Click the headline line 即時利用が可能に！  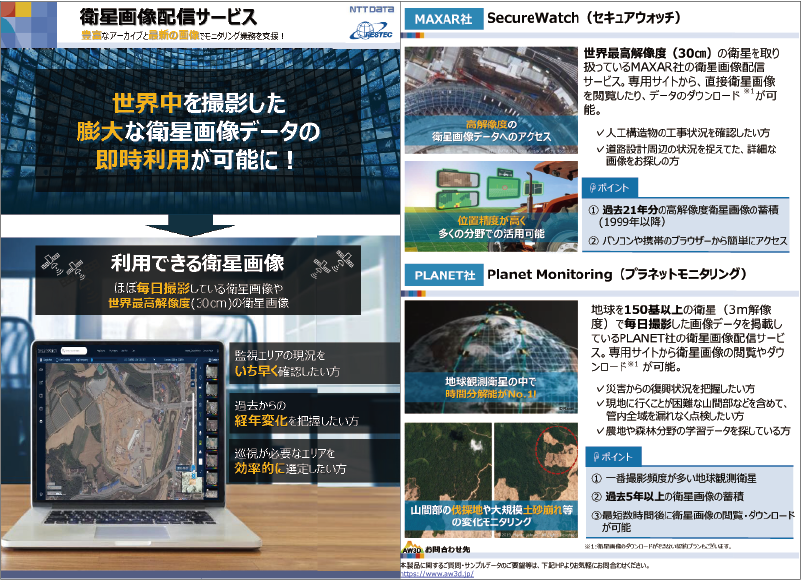point(196,160)
